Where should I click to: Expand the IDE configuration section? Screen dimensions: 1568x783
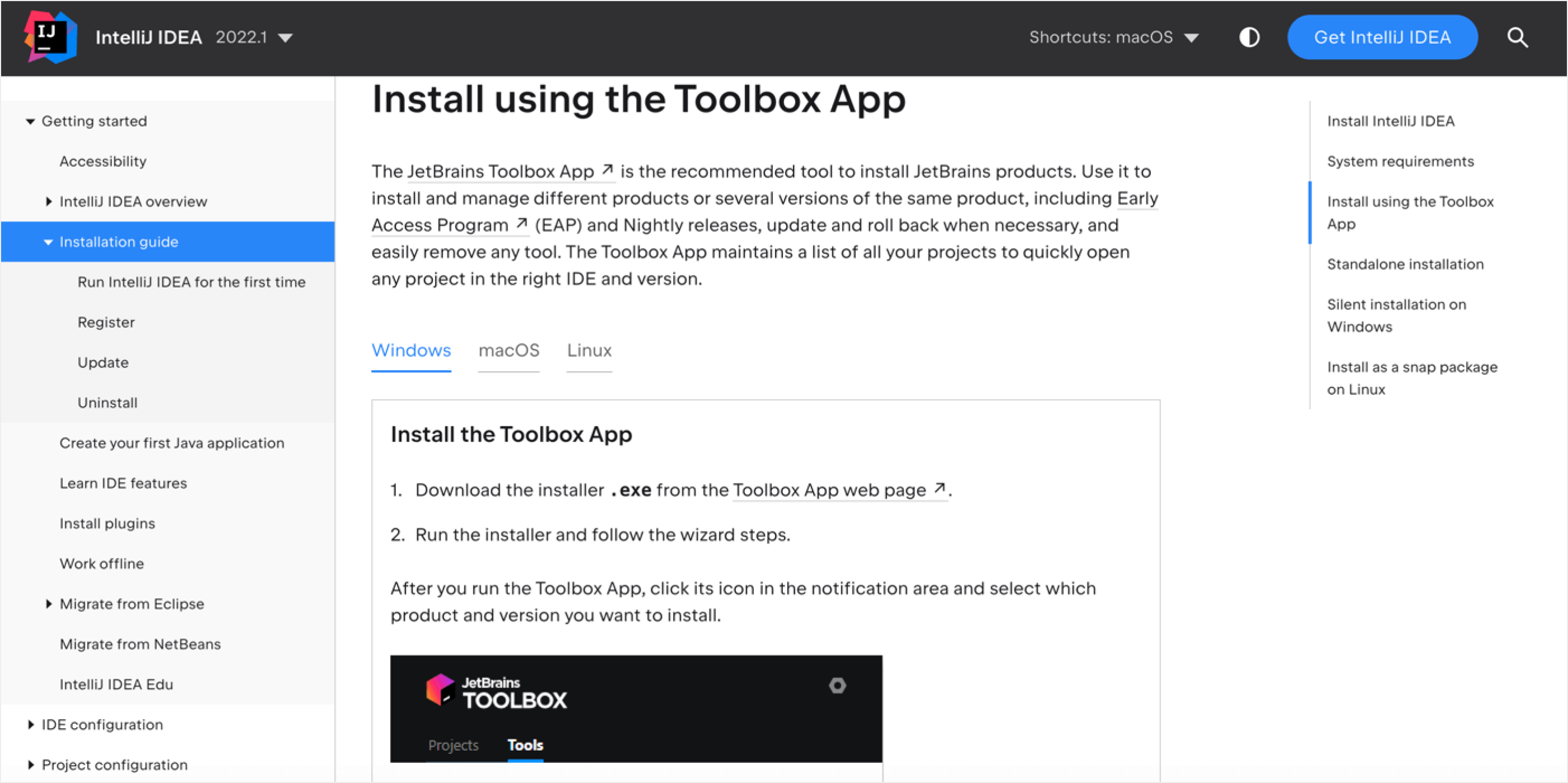click(30, 725)
